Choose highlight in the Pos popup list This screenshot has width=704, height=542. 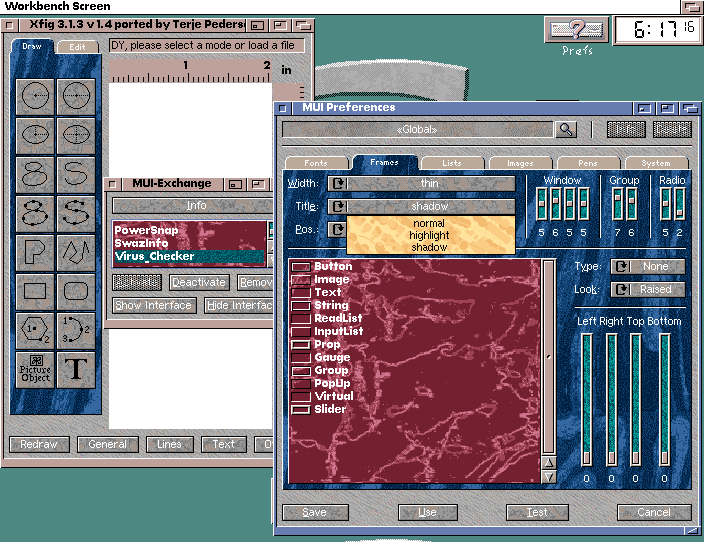tap(429, 235)
